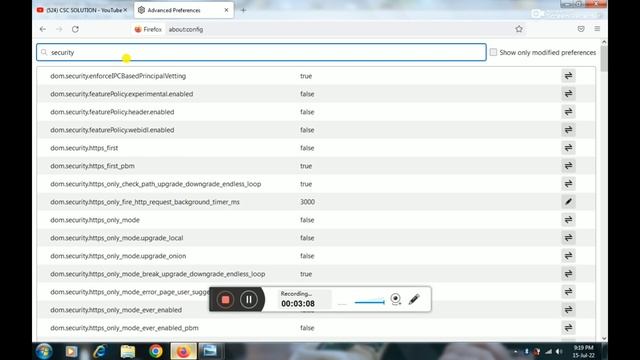Switch to the CSC SOLUTION YouTube tab
Viewport: 640px width, 360px height.
82,10
